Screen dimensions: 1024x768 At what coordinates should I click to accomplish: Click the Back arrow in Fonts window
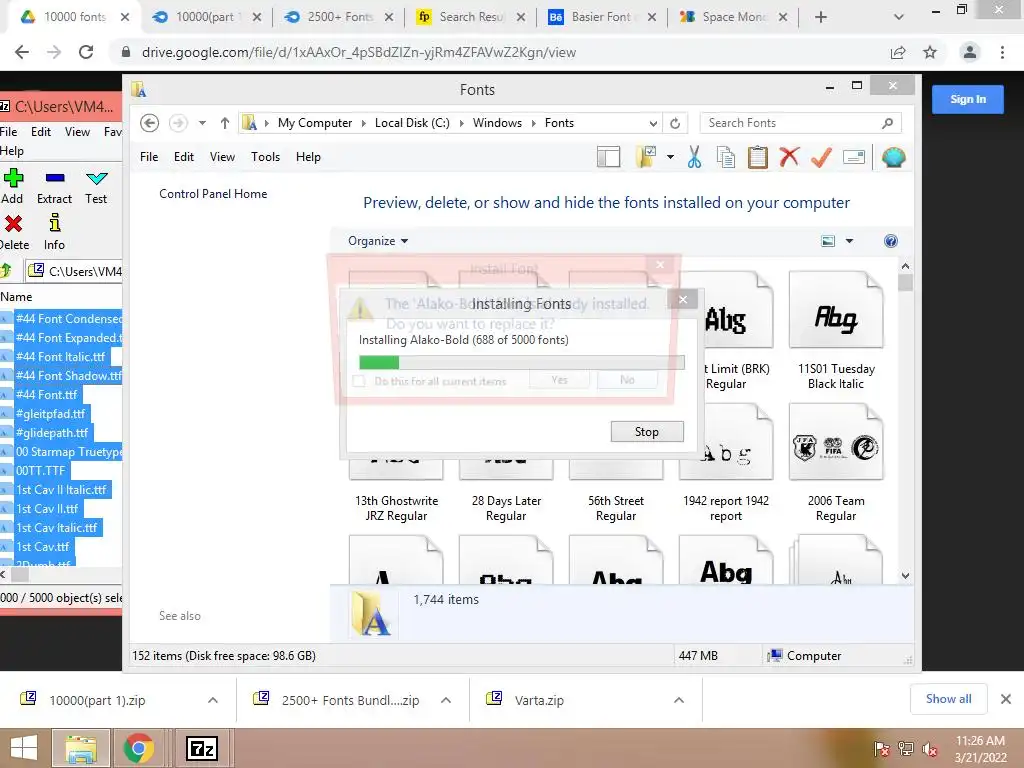click(x=150, y=123)
